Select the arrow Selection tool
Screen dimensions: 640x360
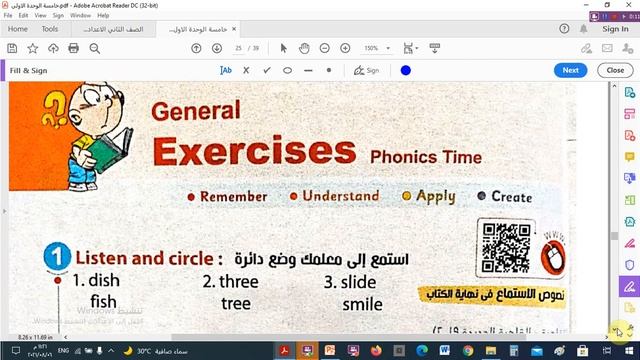tap(284, 48)
